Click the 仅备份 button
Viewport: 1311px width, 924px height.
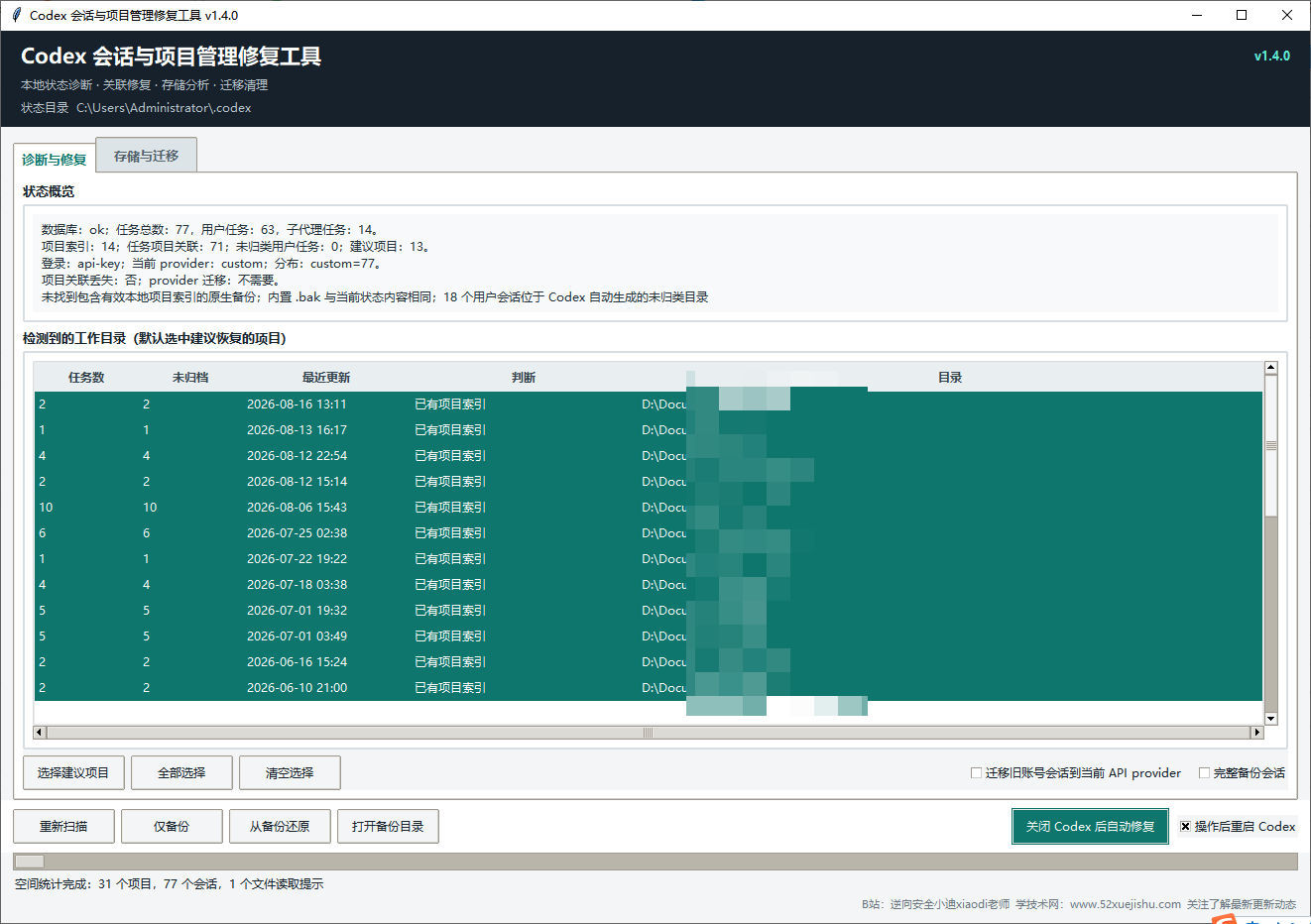click(x=172, y=826)
